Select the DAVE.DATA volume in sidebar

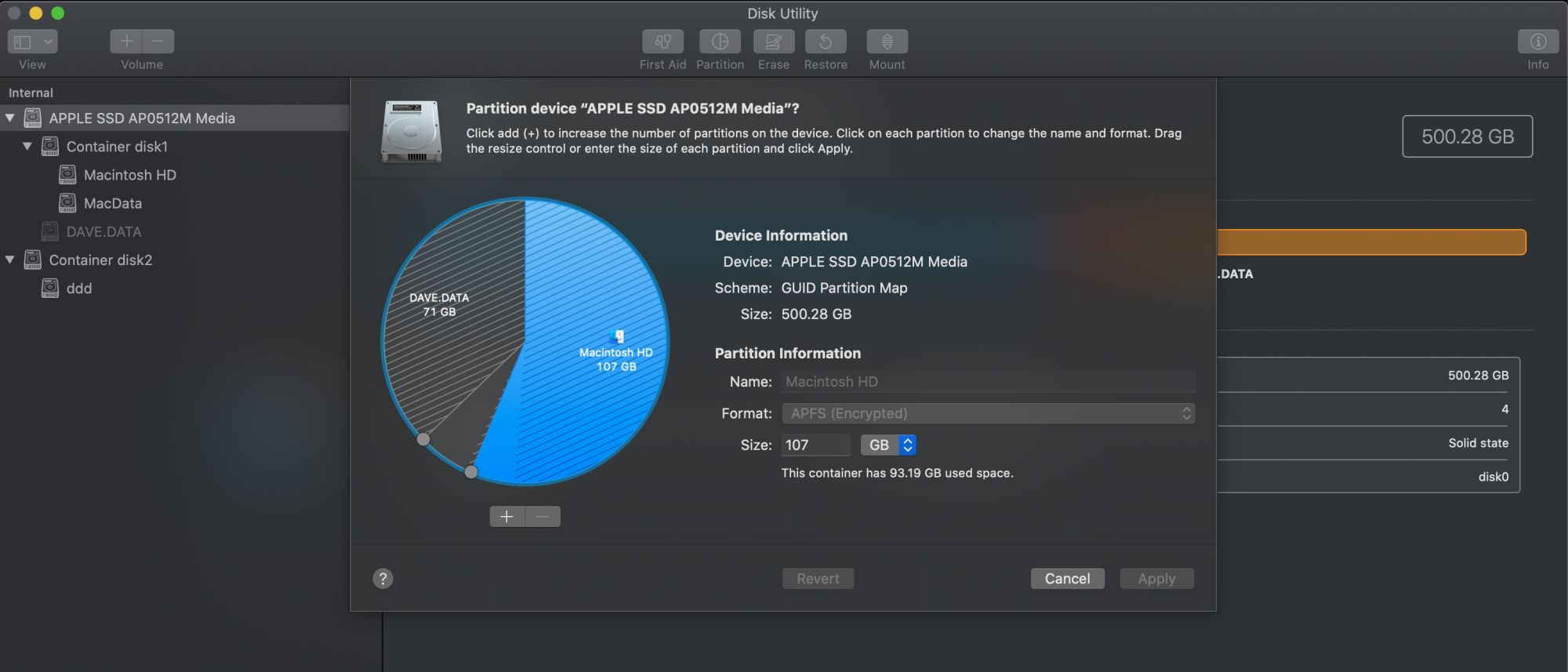coord(104,232)
